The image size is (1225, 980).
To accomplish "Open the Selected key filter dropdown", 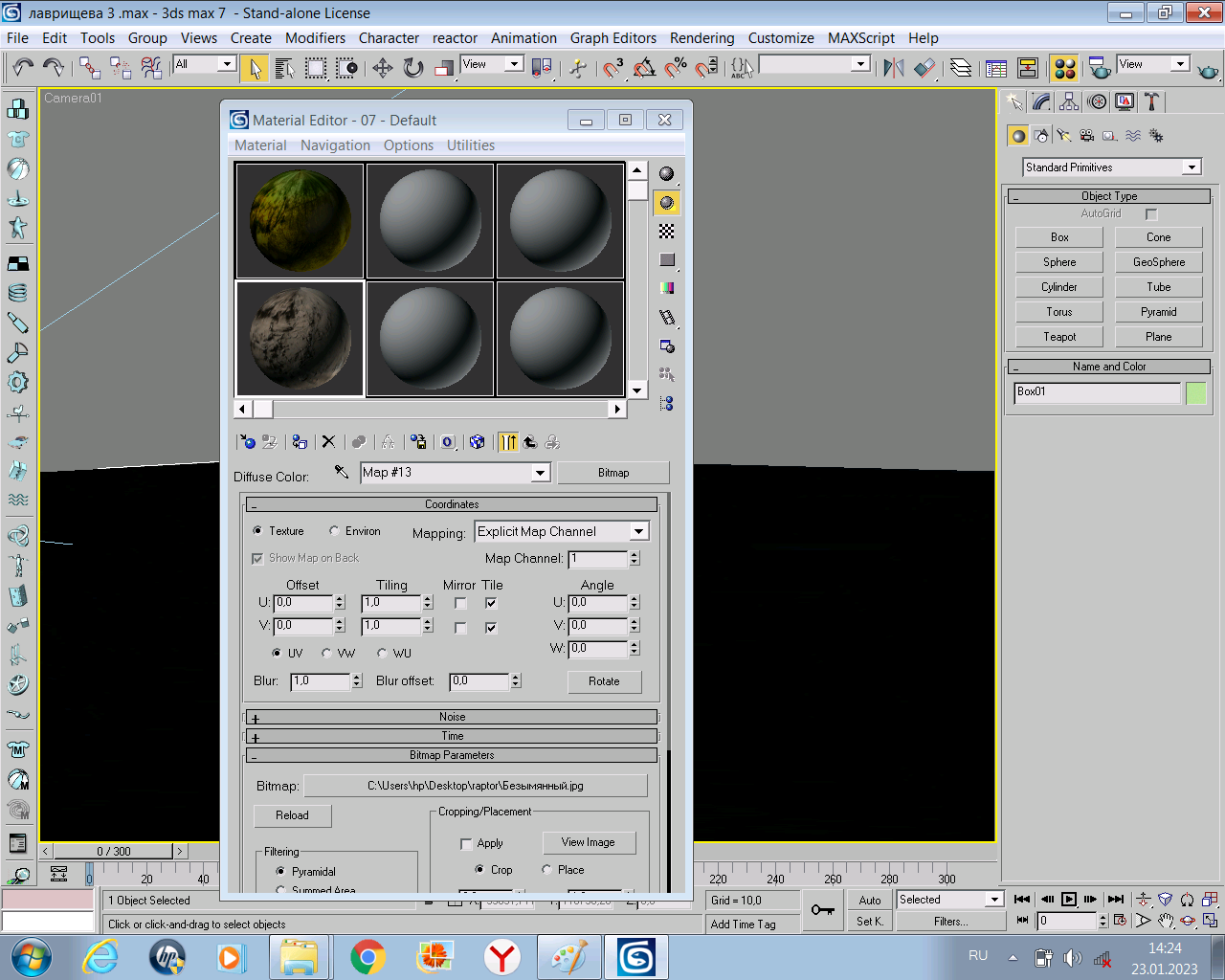I will [949, 900].
